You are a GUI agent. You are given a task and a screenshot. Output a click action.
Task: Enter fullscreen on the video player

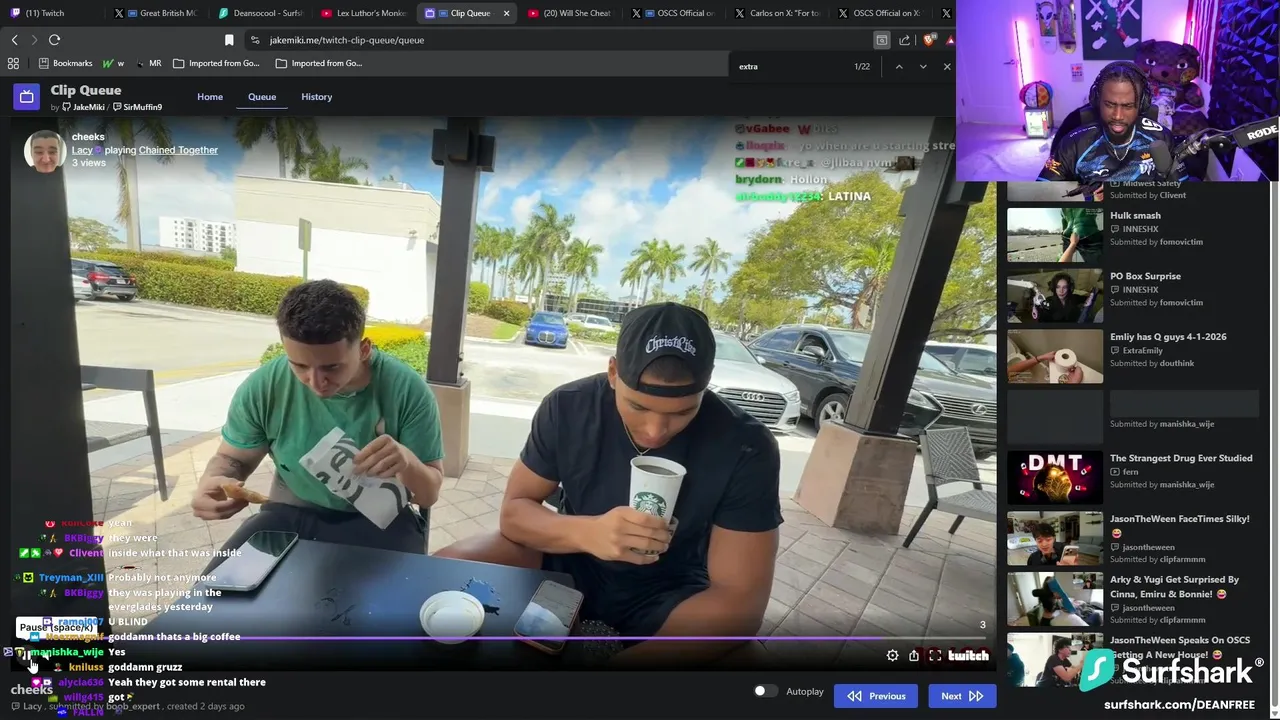935,656
